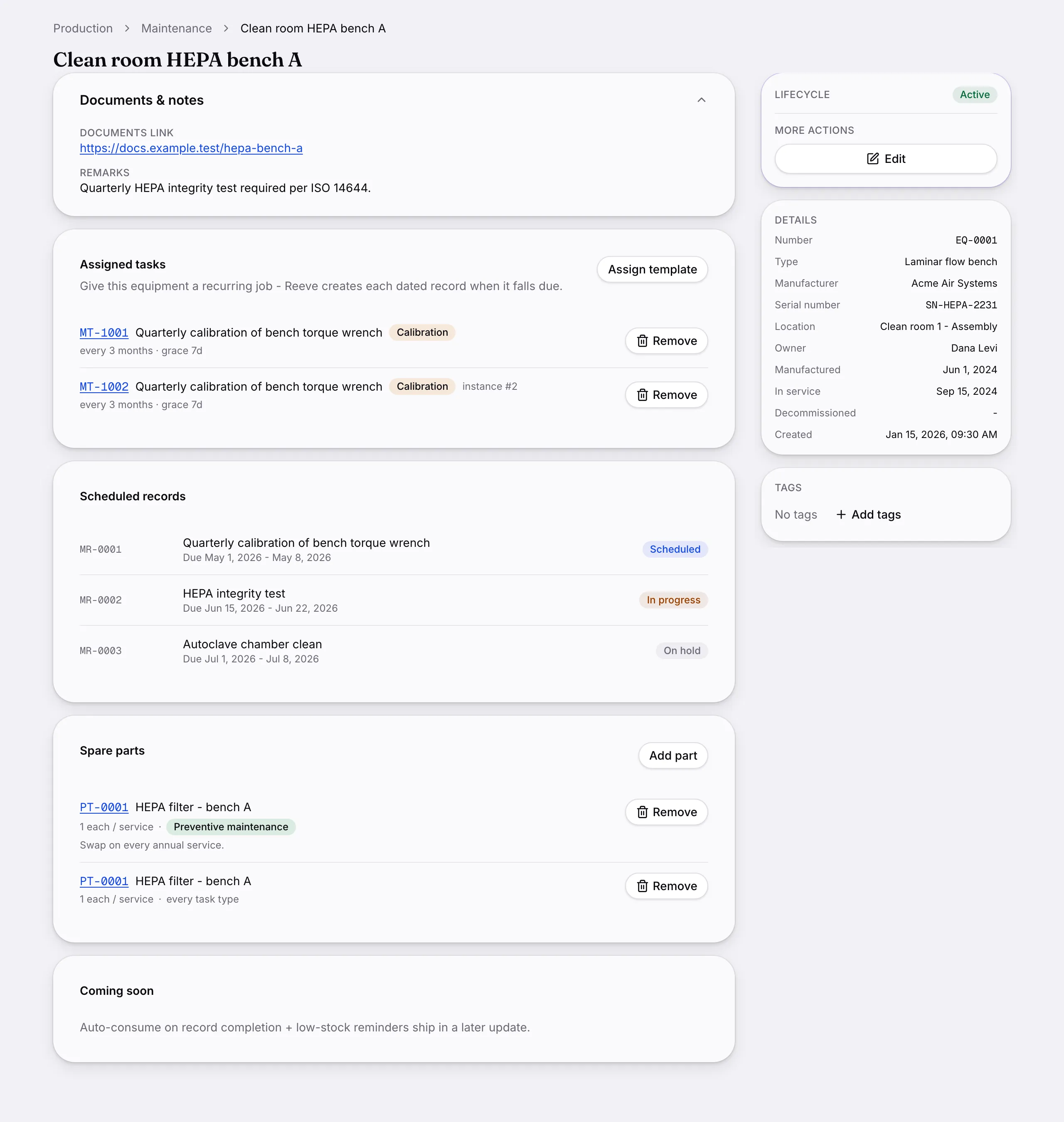
Task: Collapse the Documents & notes section chevron
Action: (701, 100)
